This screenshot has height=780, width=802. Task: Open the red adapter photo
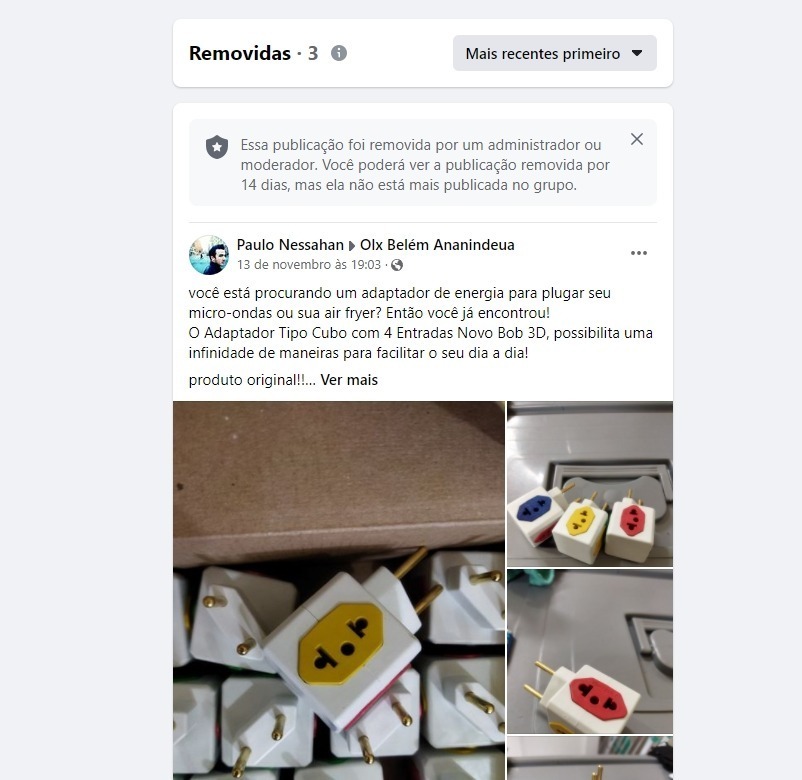590,652
